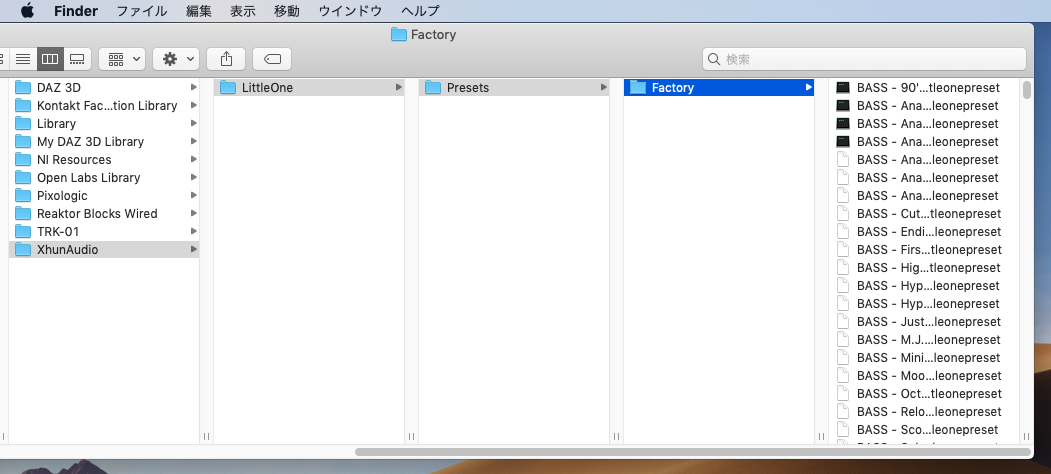Open the Apple menu
This screenshot has height=474, width=1051.
click(27, 11)
